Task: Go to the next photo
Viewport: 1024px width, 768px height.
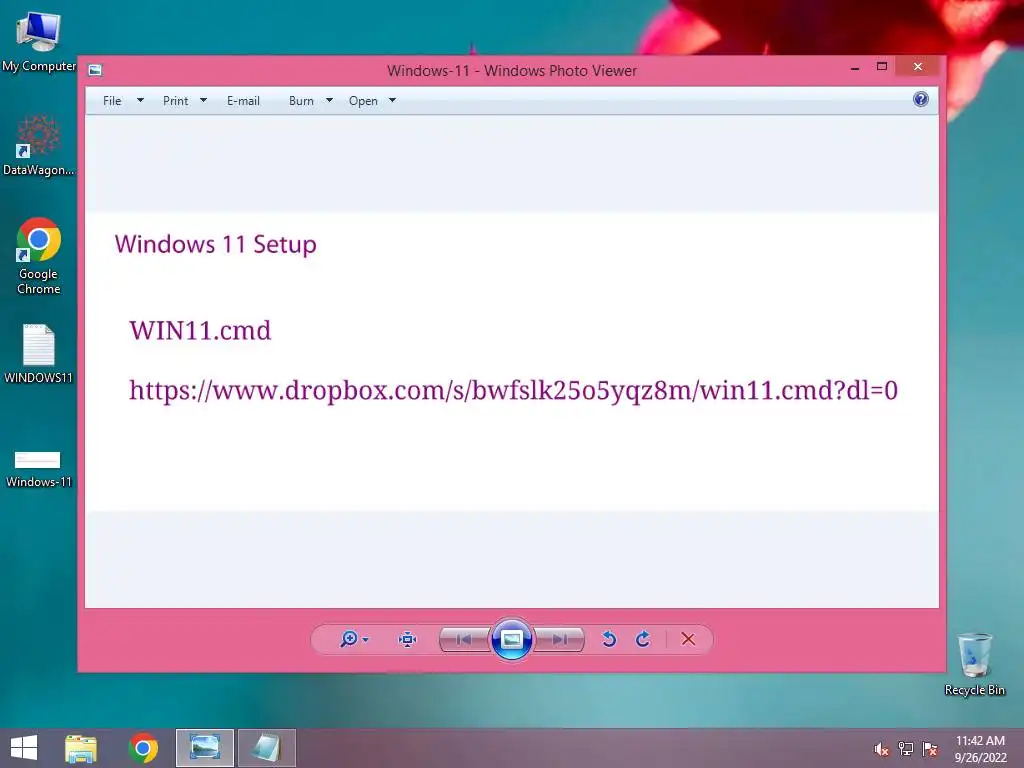Action: click(x=560, y=639)
